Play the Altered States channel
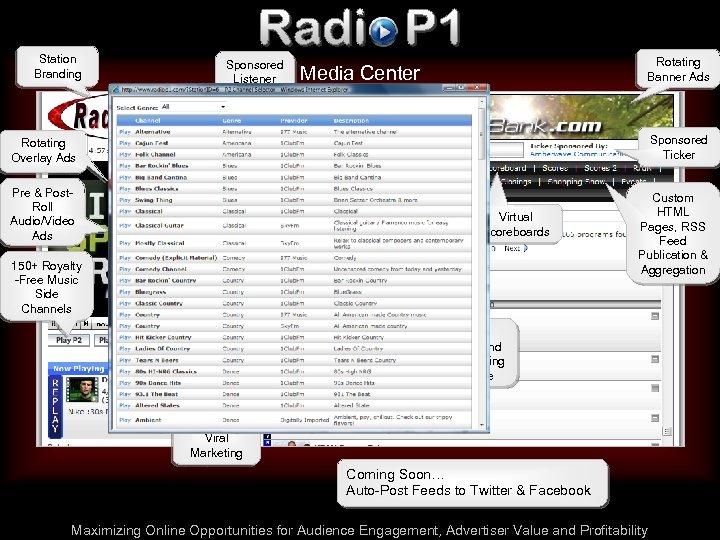Image resolution: width=720 pixels, height=540 pixels. pyautogui.click(x=125, y=405)
